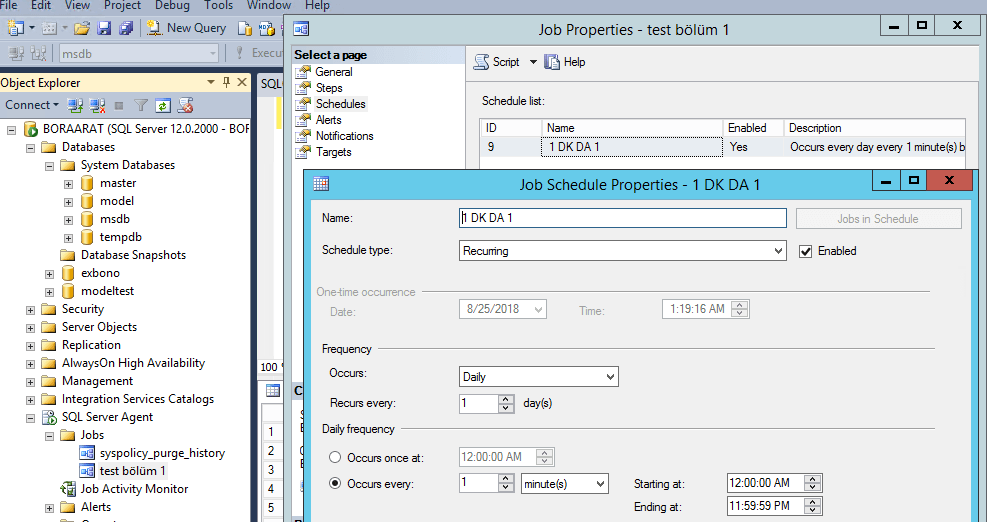
Task: Open the Edit menu
Action: (x=41, y=6)
